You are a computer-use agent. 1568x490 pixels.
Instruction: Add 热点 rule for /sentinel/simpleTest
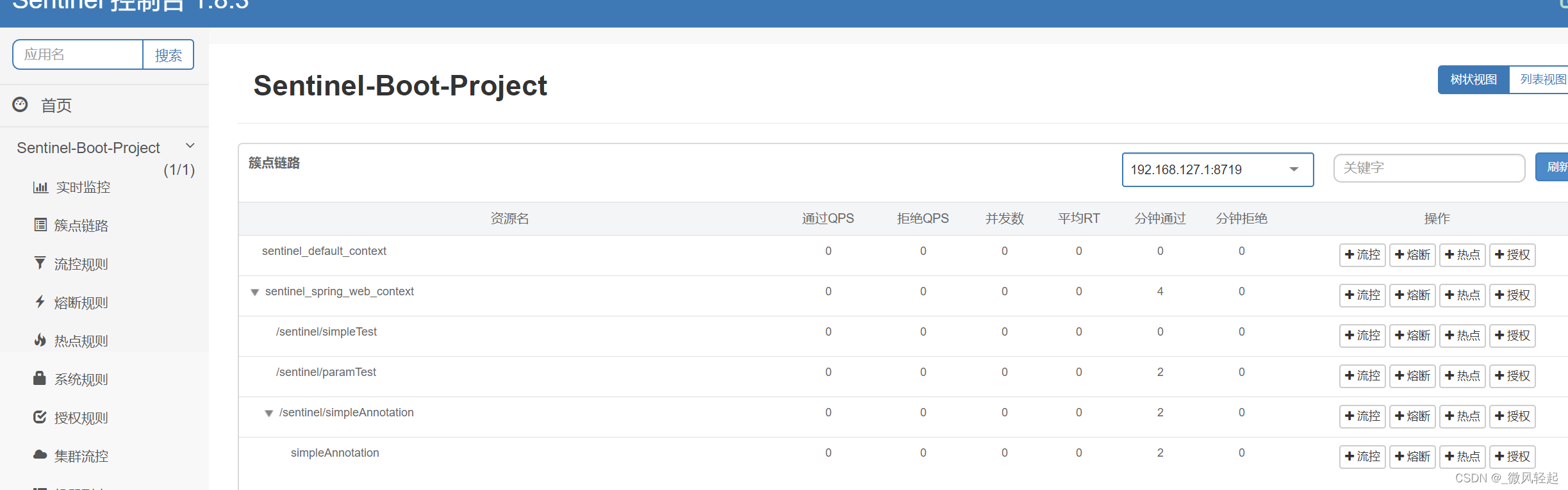(1462, 336)
